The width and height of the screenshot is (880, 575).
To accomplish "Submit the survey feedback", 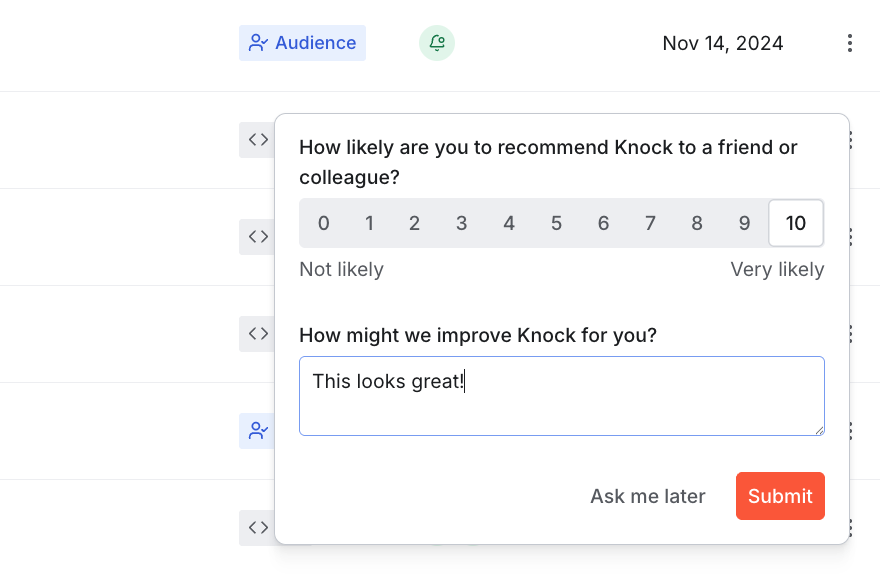I will point(780,496).
